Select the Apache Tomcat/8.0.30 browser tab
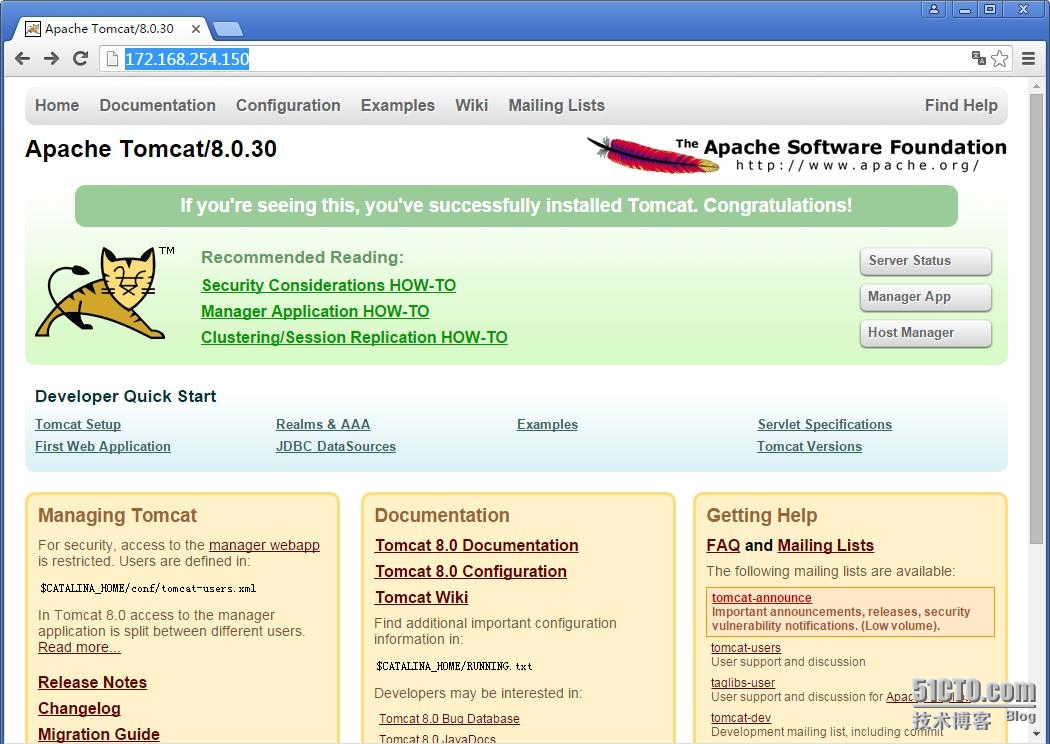This screenshot has width=1050, height=744. 112,29
